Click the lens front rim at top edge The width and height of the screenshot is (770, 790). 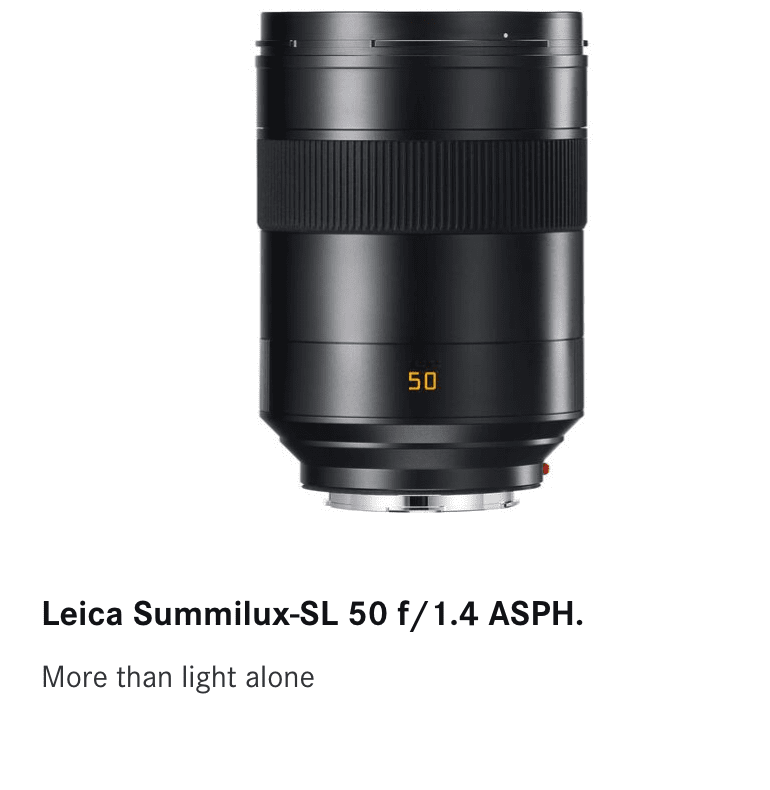(x=421, y=20)
